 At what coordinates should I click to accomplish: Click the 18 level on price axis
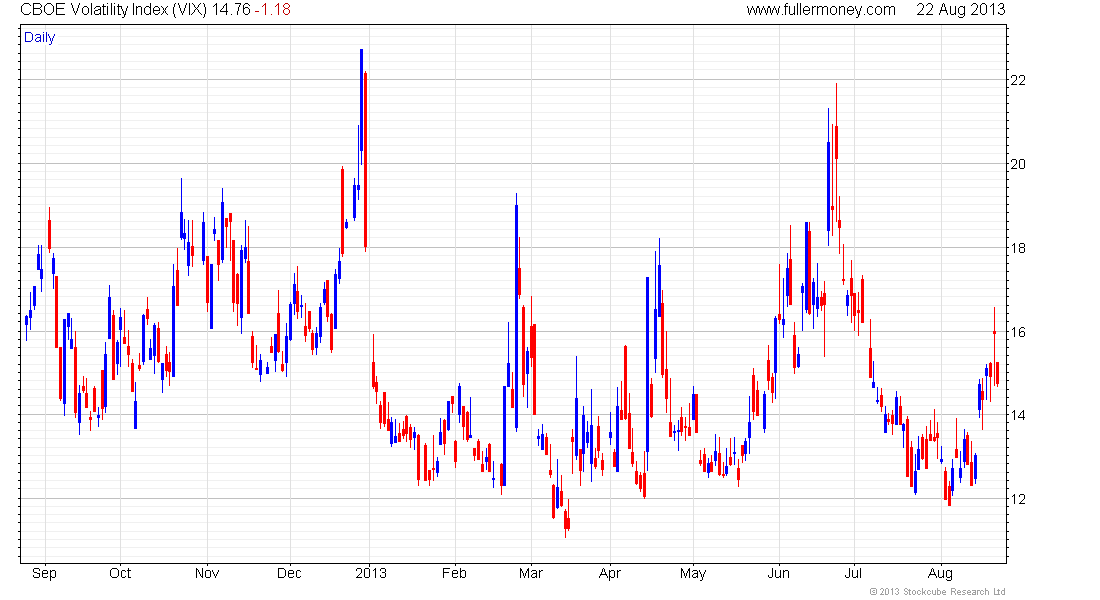(1017, 248)
